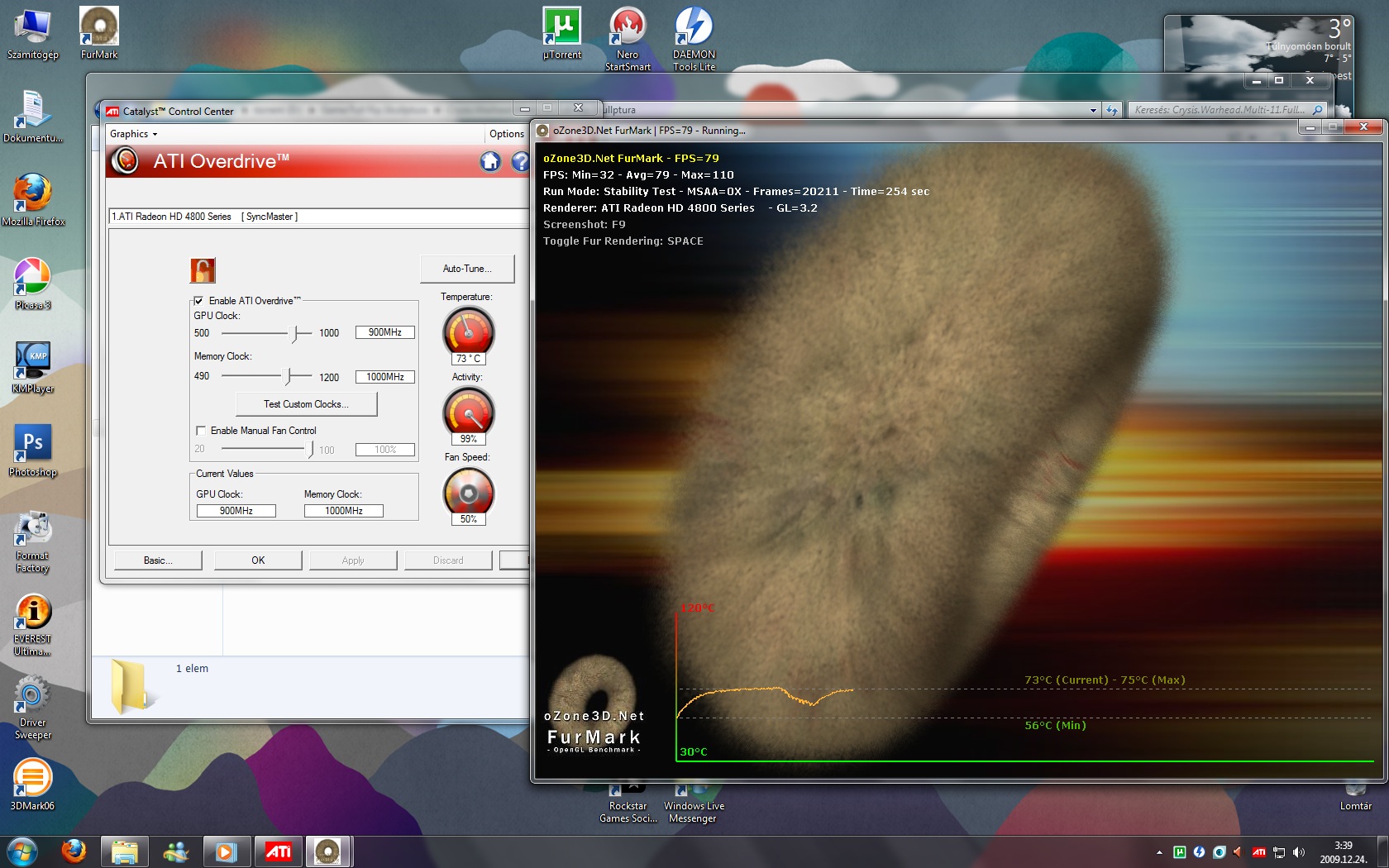Click the Memory Clock slider handle
The image size is (1389, 868).
click(288, 376)
